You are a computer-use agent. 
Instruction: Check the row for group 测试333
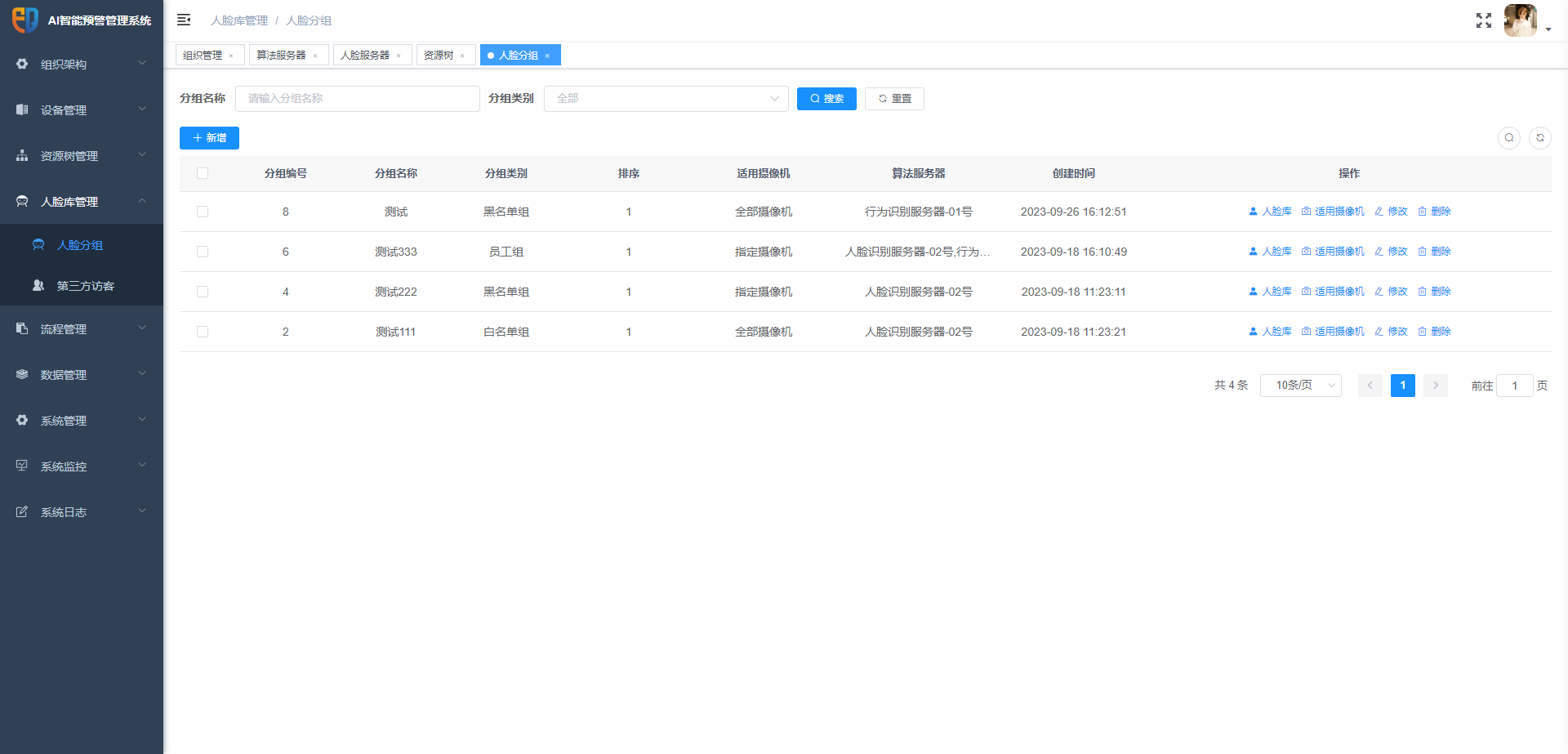click(203, 252)
